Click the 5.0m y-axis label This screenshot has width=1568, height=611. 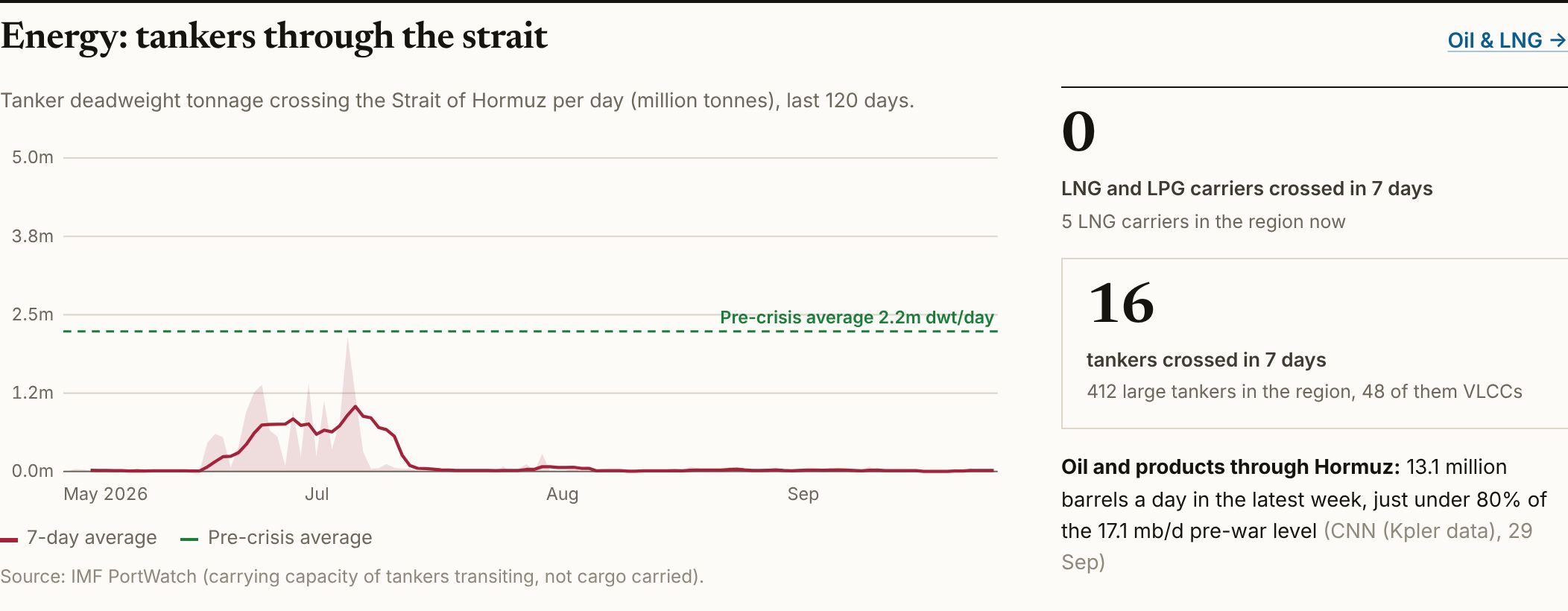point(33,157)
